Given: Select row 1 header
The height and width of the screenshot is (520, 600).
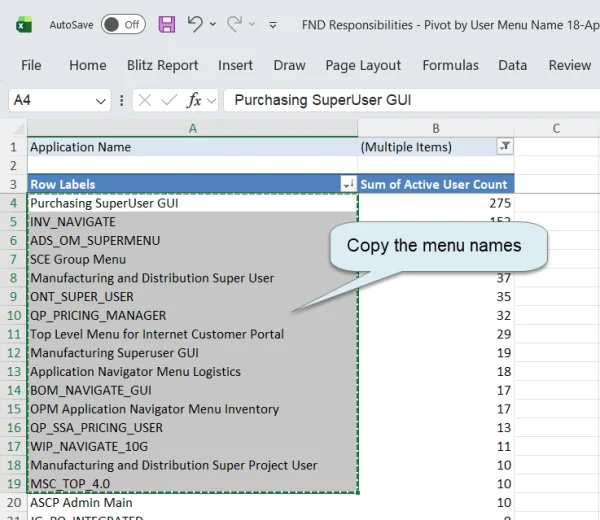Looking at the screenshot, I should coord(13,147).
